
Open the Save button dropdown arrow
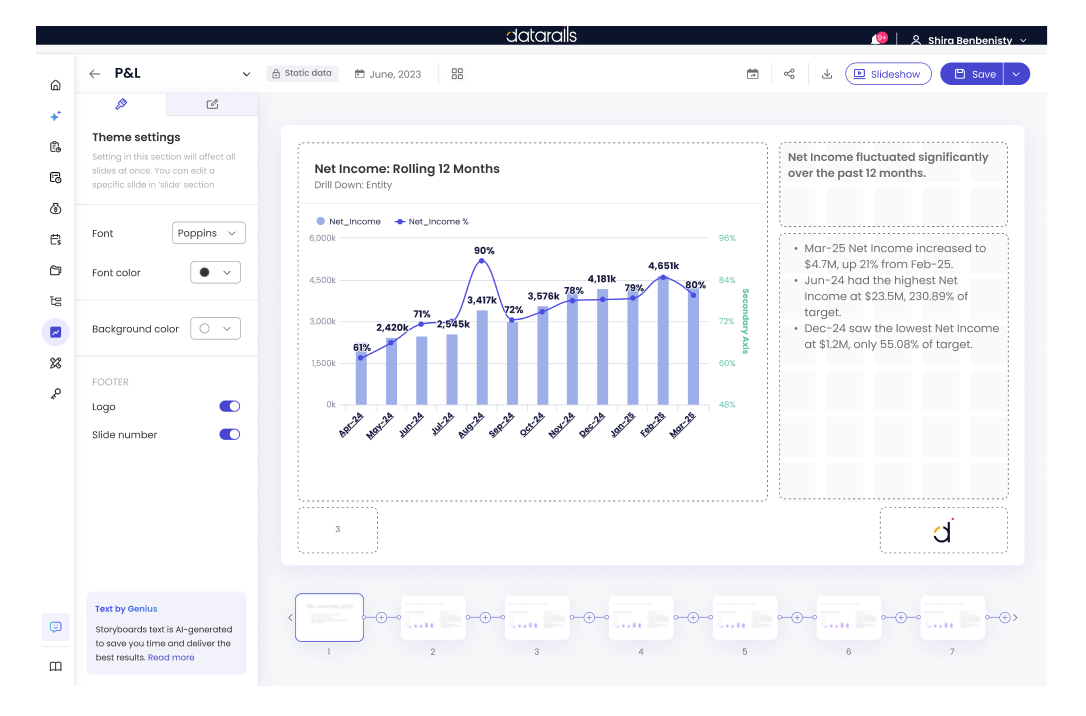tap(1017, 74)
